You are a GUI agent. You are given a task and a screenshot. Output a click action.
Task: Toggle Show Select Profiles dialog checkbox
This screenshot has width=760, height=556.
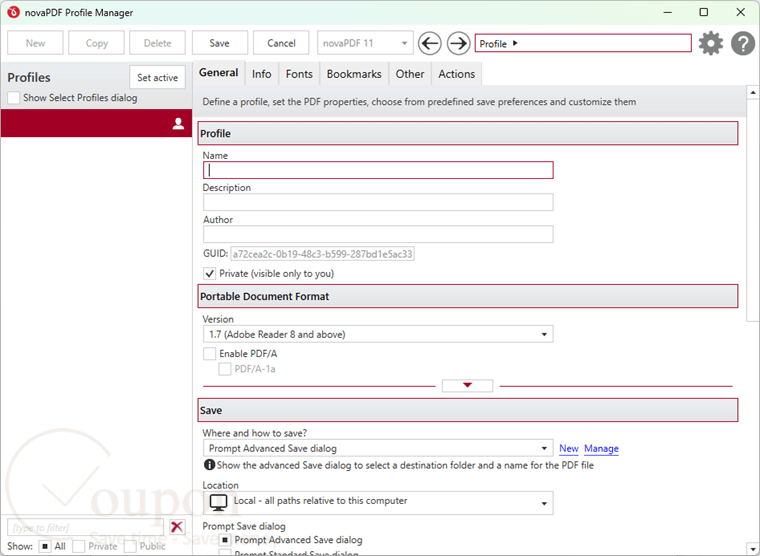(x=14, y=98)
